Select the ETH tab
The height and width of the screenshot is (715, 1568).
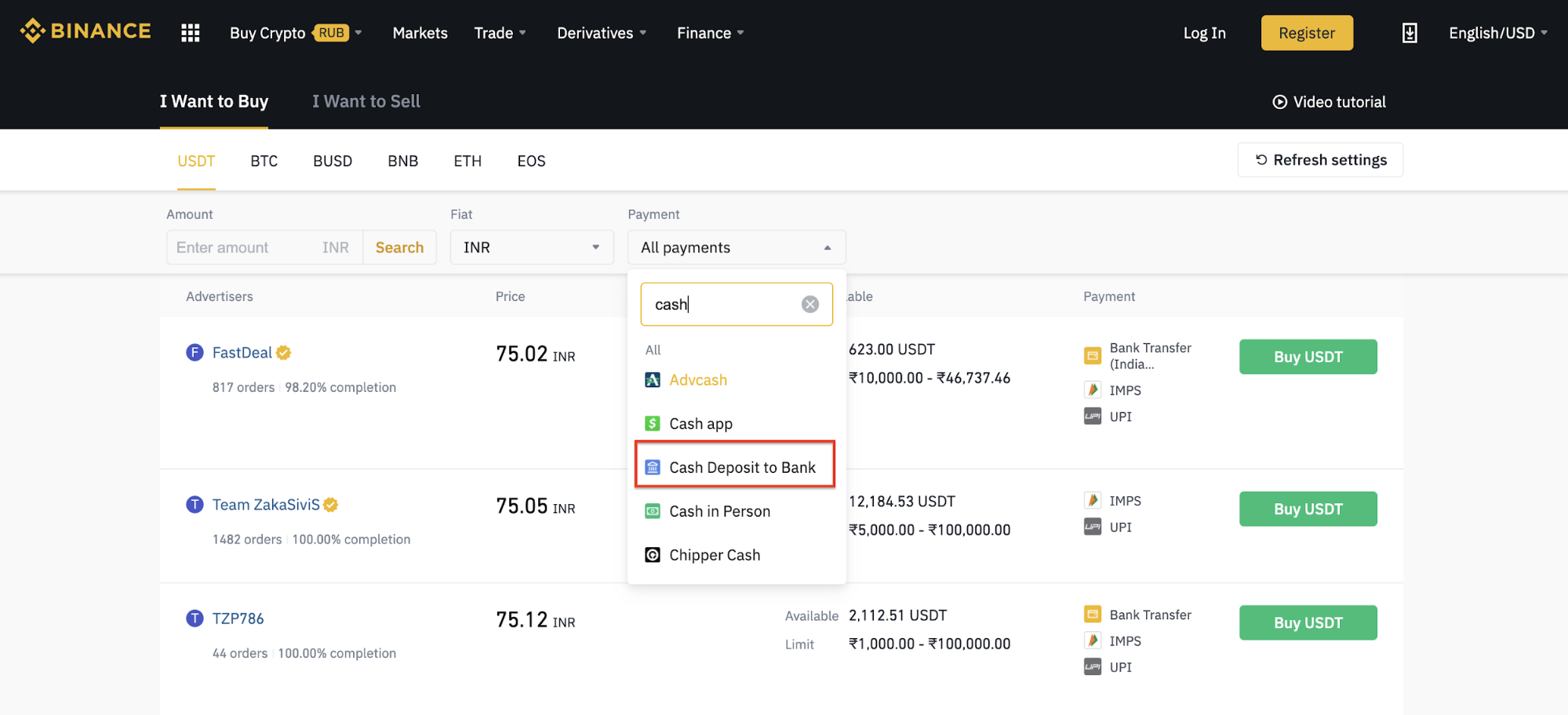[467, 162]
